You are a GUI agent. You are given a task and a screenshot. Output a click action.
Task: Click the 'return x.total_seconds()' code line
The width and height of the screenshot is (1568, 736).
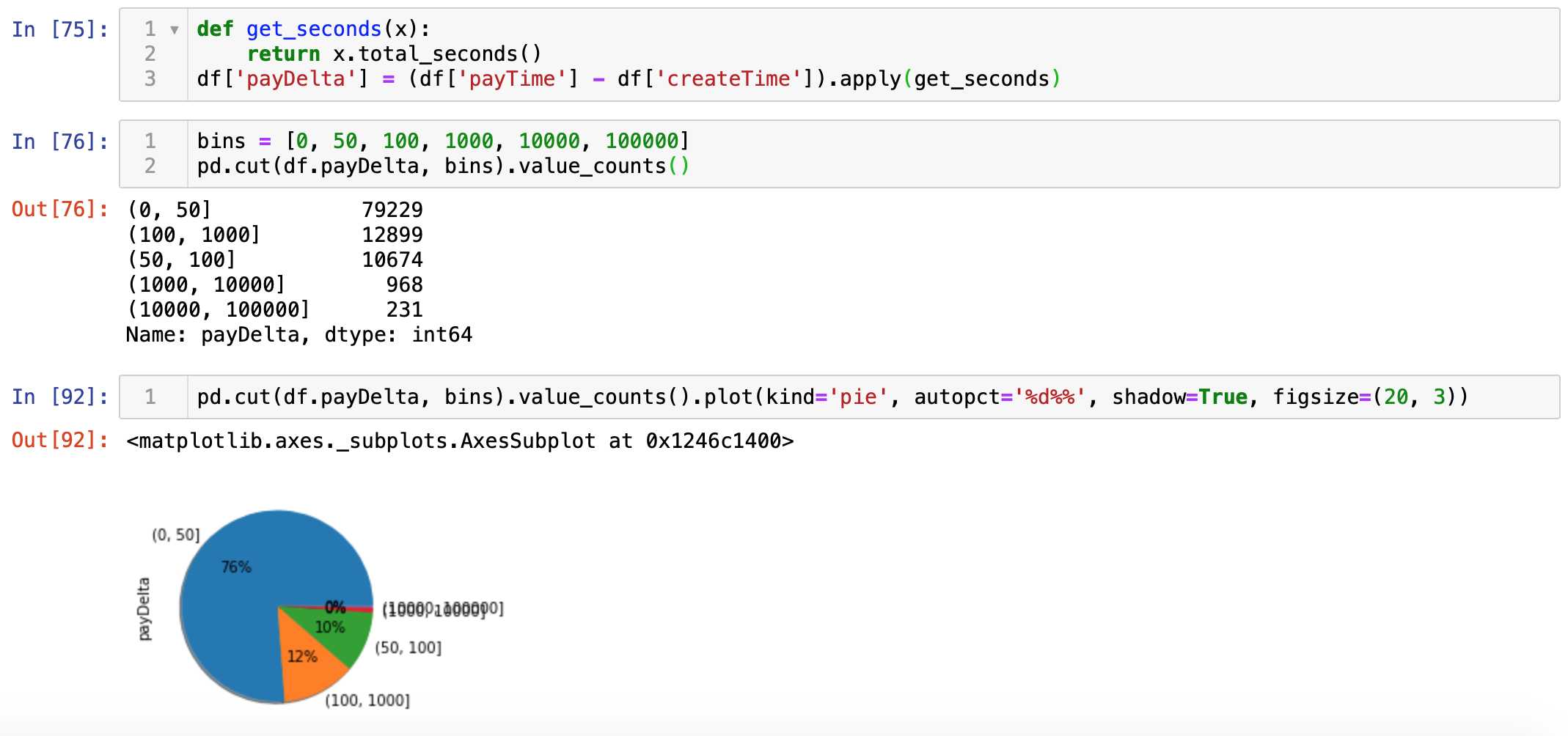click(x=395, y=54)
